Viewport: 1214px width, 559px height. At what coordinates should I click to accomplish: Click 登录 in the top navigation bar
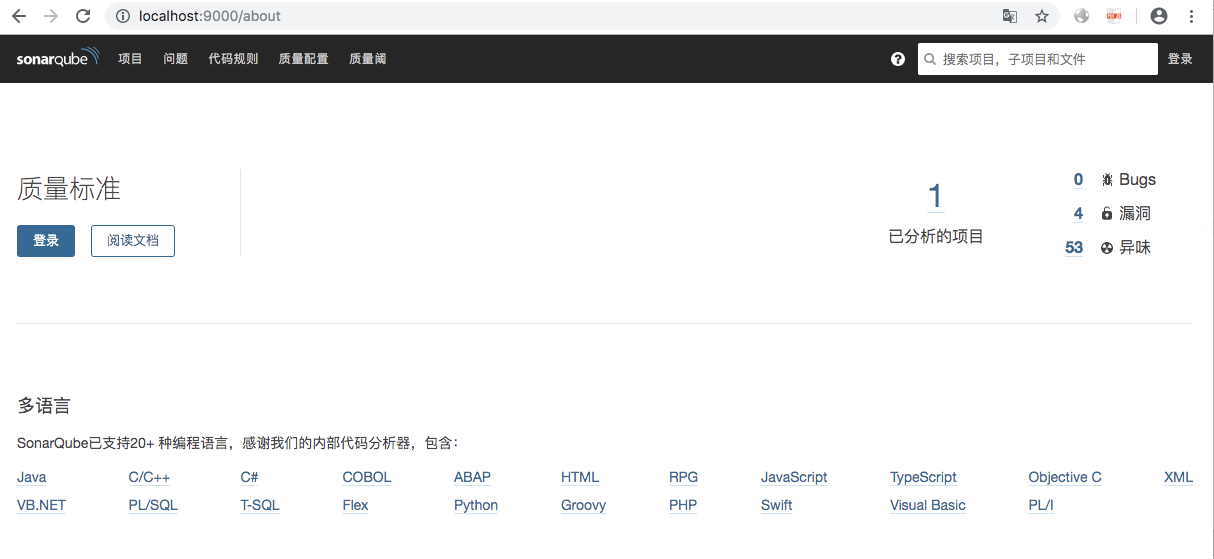[1180, 59]
